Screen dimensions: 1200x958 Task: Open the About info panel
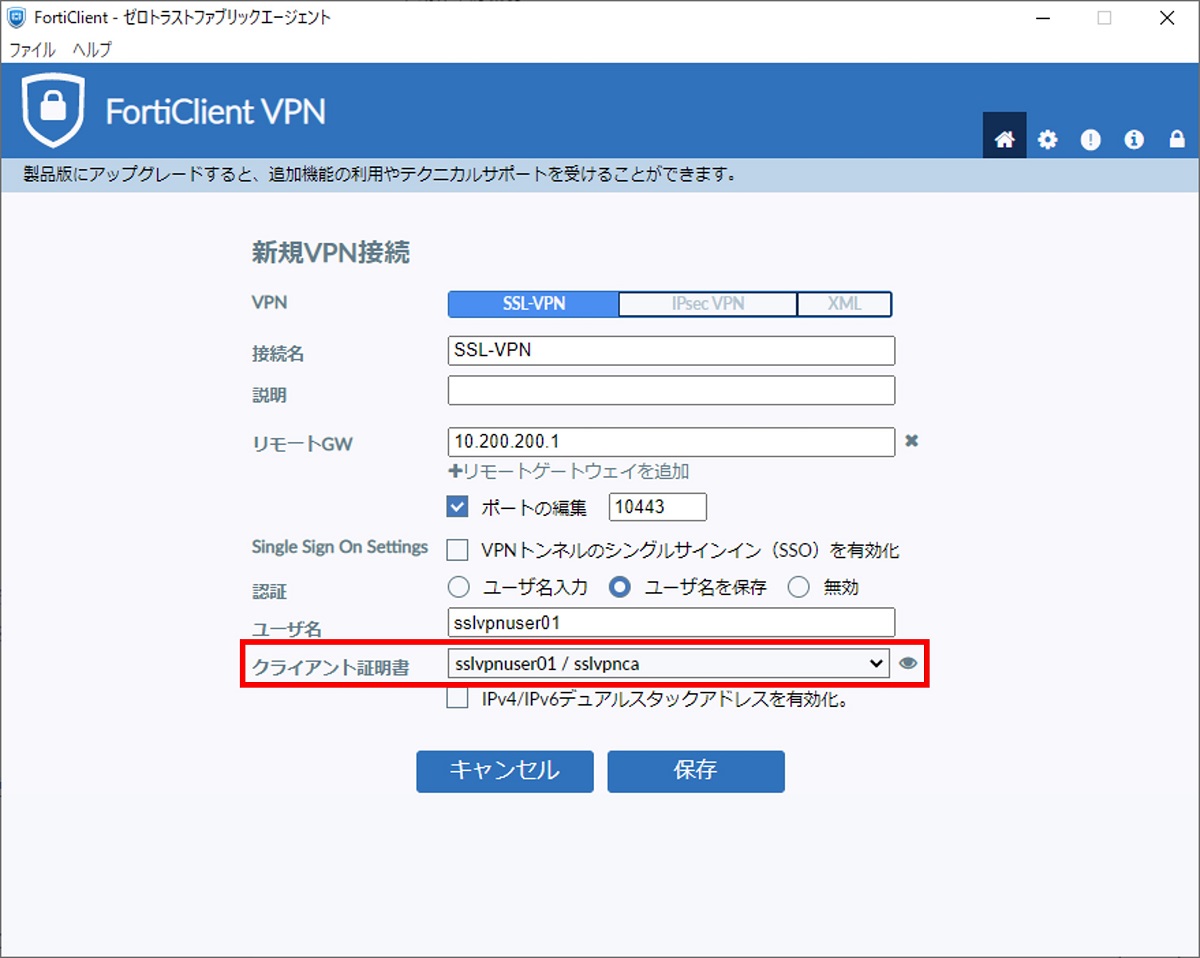[1133, 140]
